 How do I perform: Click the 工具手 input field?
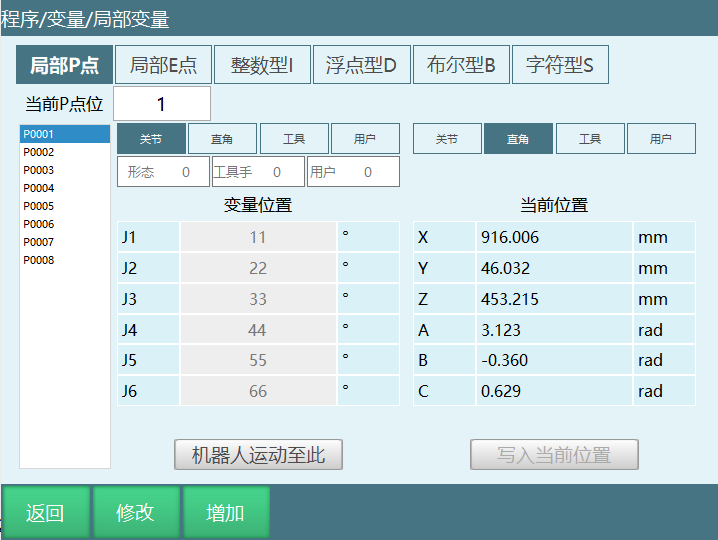coord(258,172)
